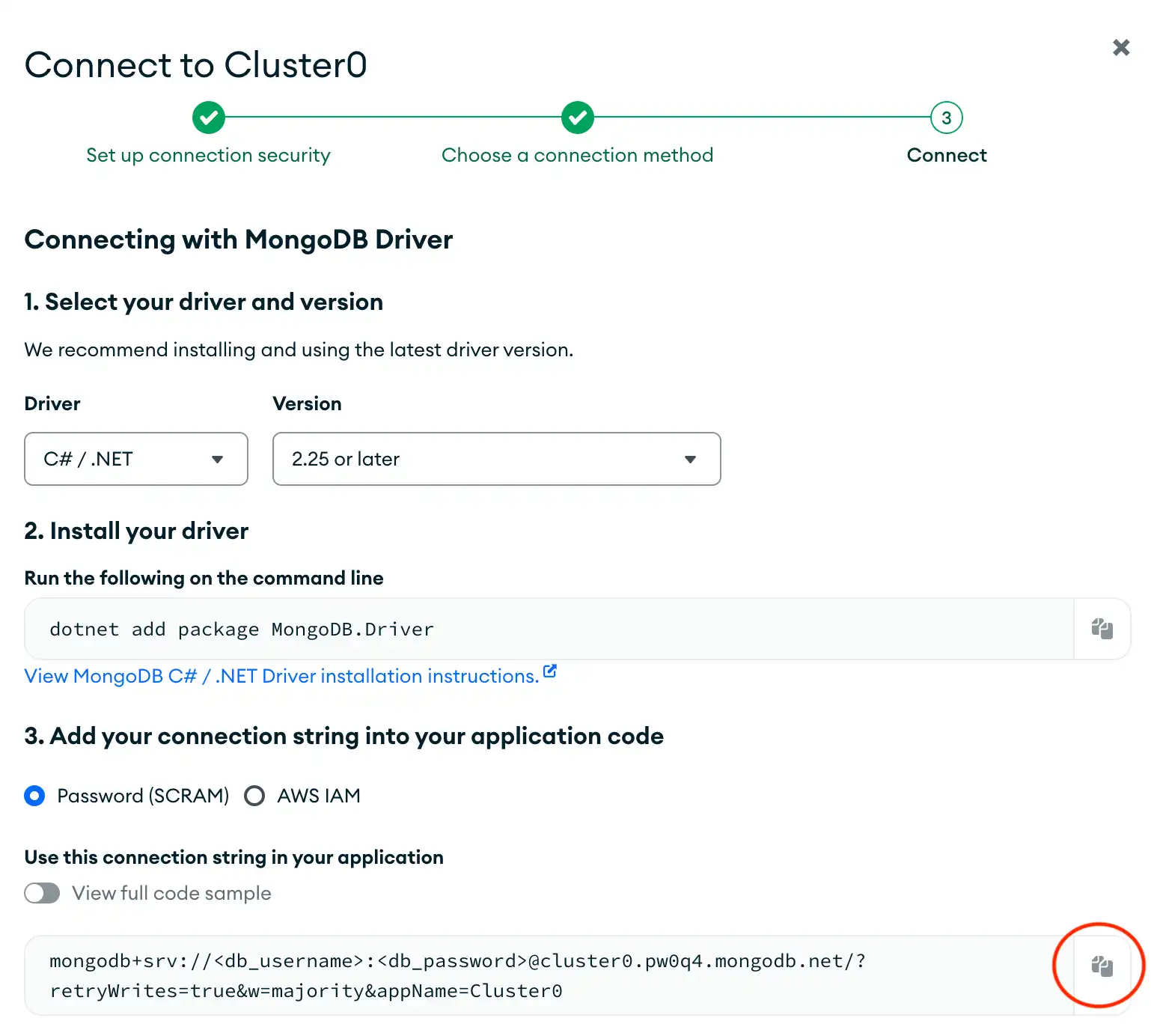Select the Connect step label
Screen dimensions: 1151x1036
(x=946, y=155)
